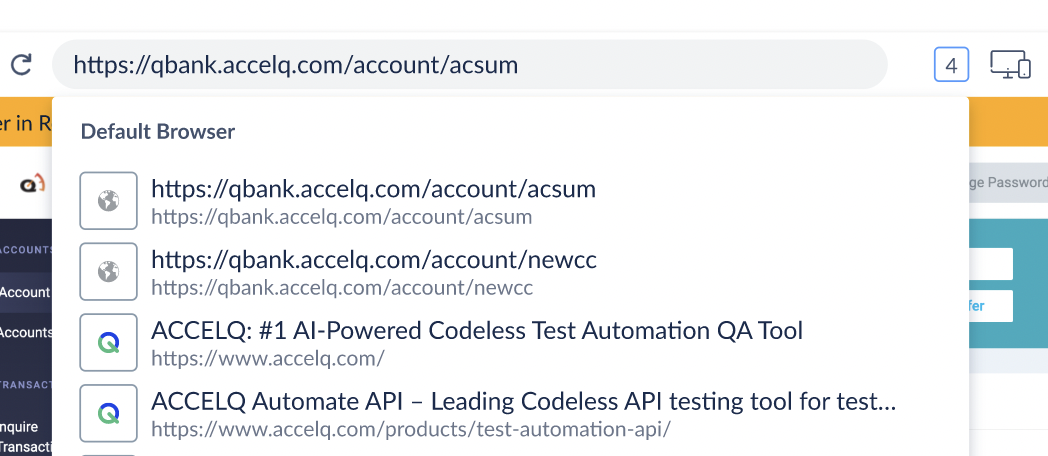
Task: Focus the URL address bar
Action: click(x=469, y=65)
